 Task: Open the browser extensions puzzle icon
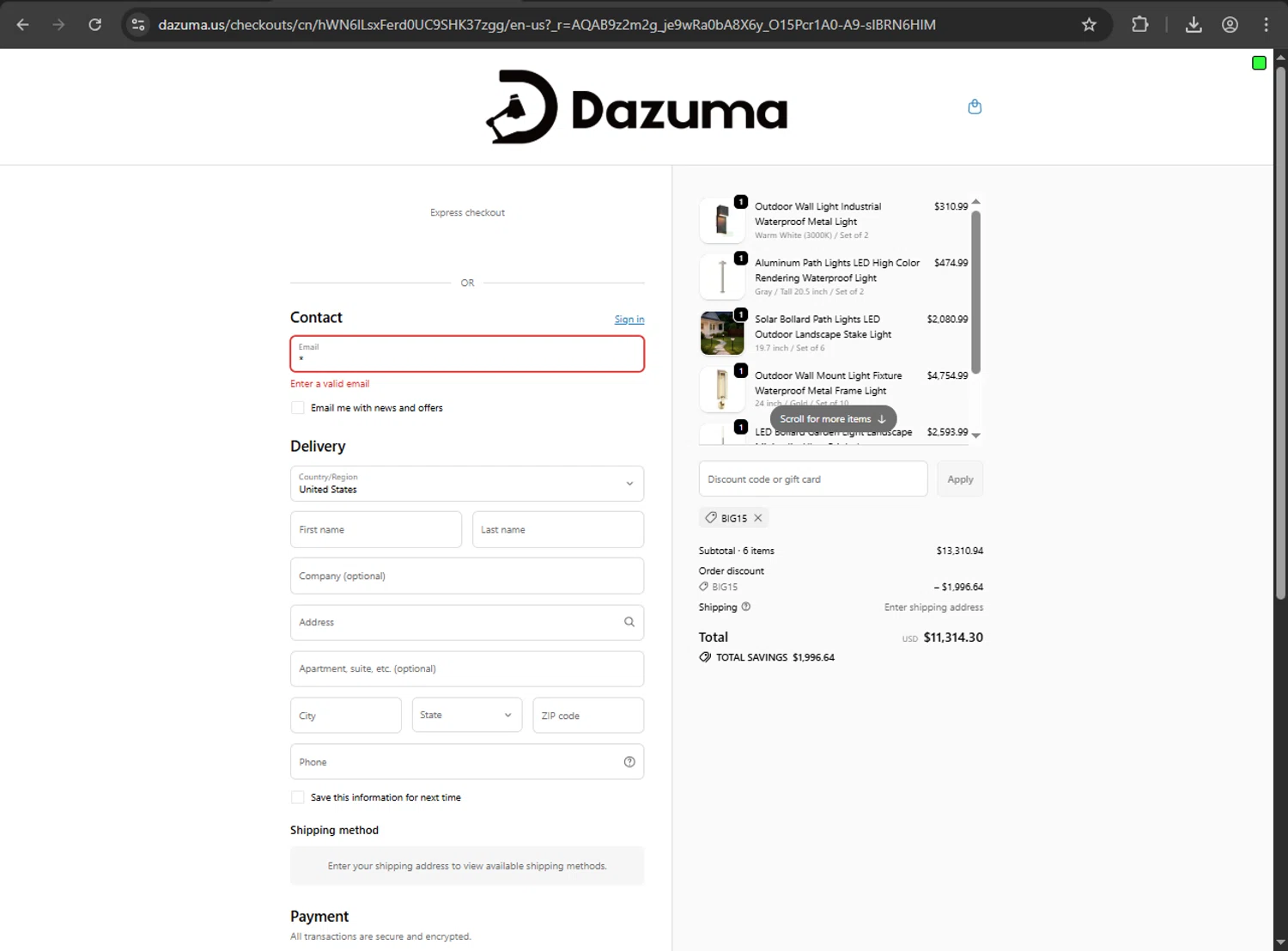(1139, 25)
